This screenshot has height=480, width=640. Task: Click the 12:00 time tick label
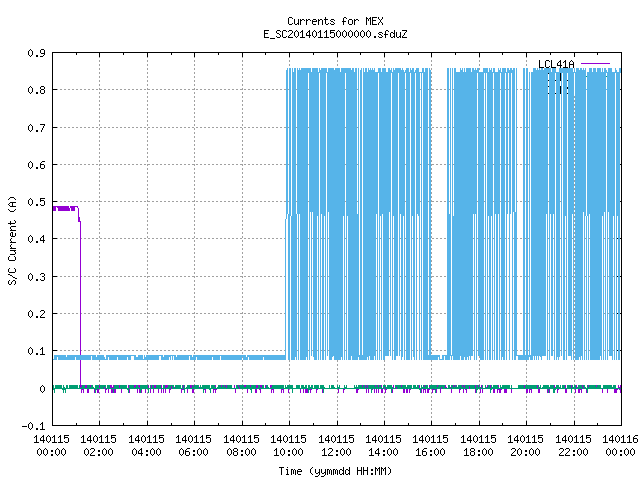[336, 452]
